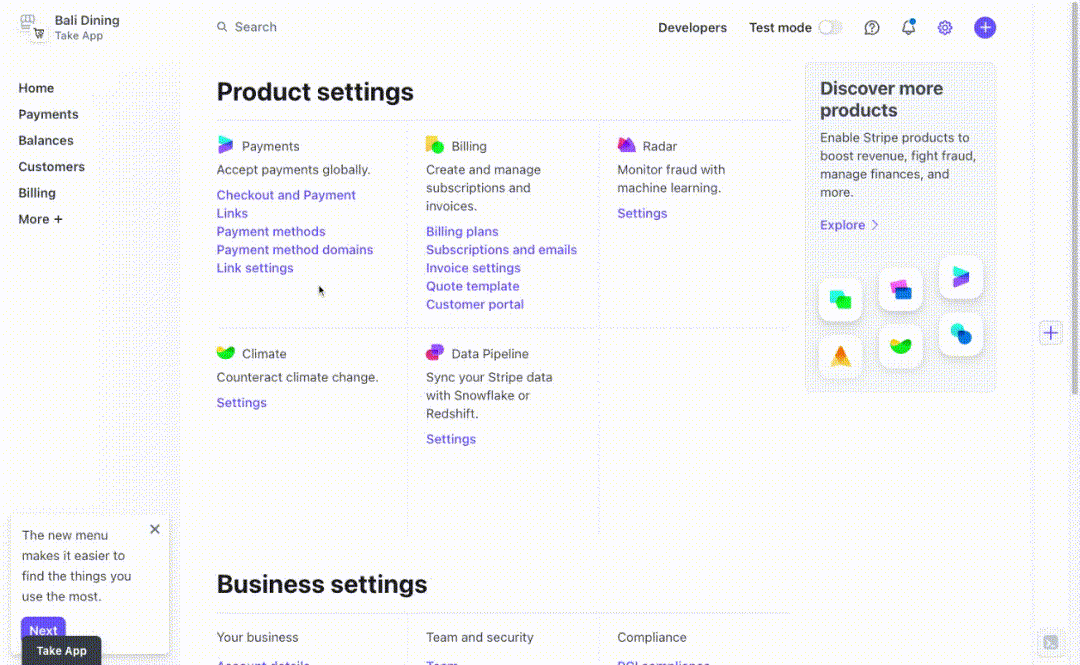This screenshot has height=665, width=1080.
Task: Open Subscriptions and emails link
Action: click(x=501, y=249)
